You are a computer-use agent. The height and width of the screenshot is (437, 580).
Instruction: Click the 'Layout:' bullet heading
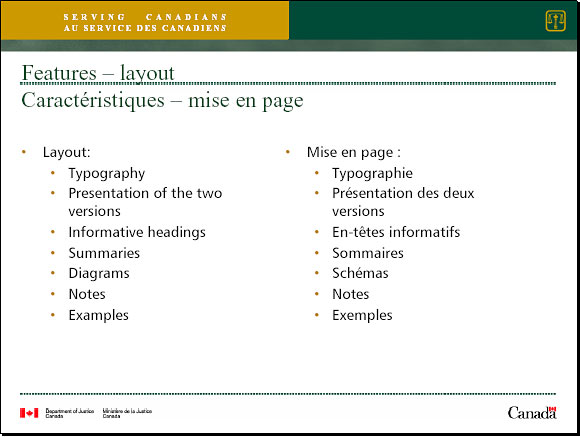point(67,152)
